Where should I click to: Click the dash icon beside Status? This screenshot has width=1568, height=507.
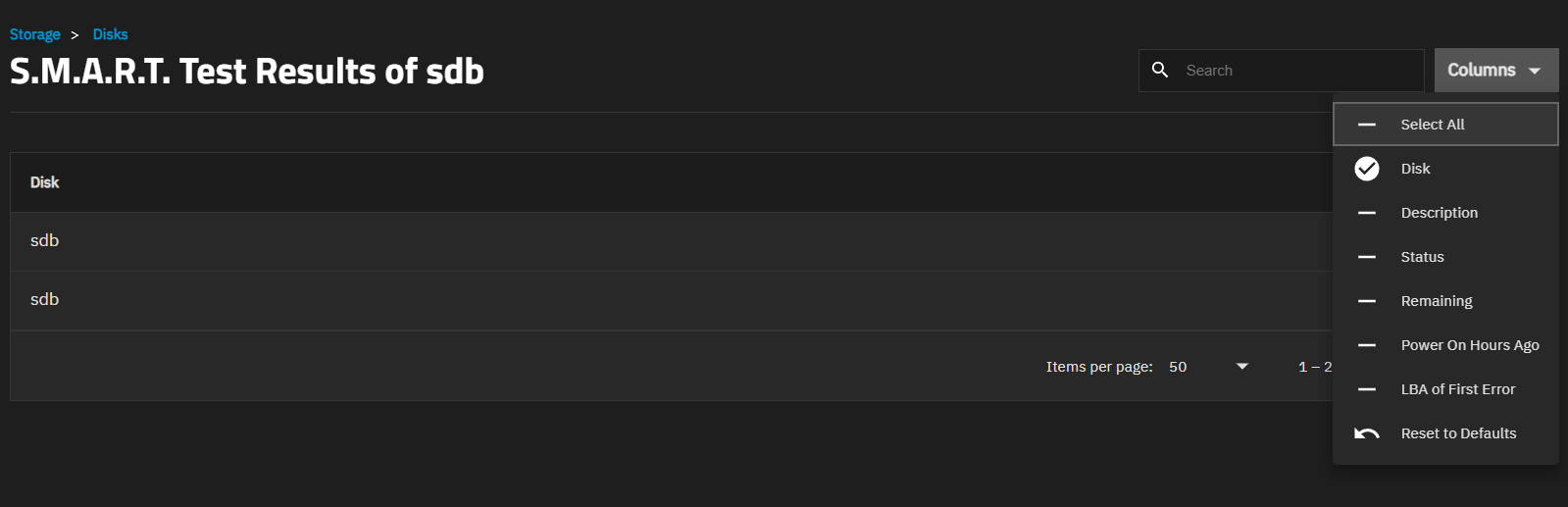(1367, 257)
